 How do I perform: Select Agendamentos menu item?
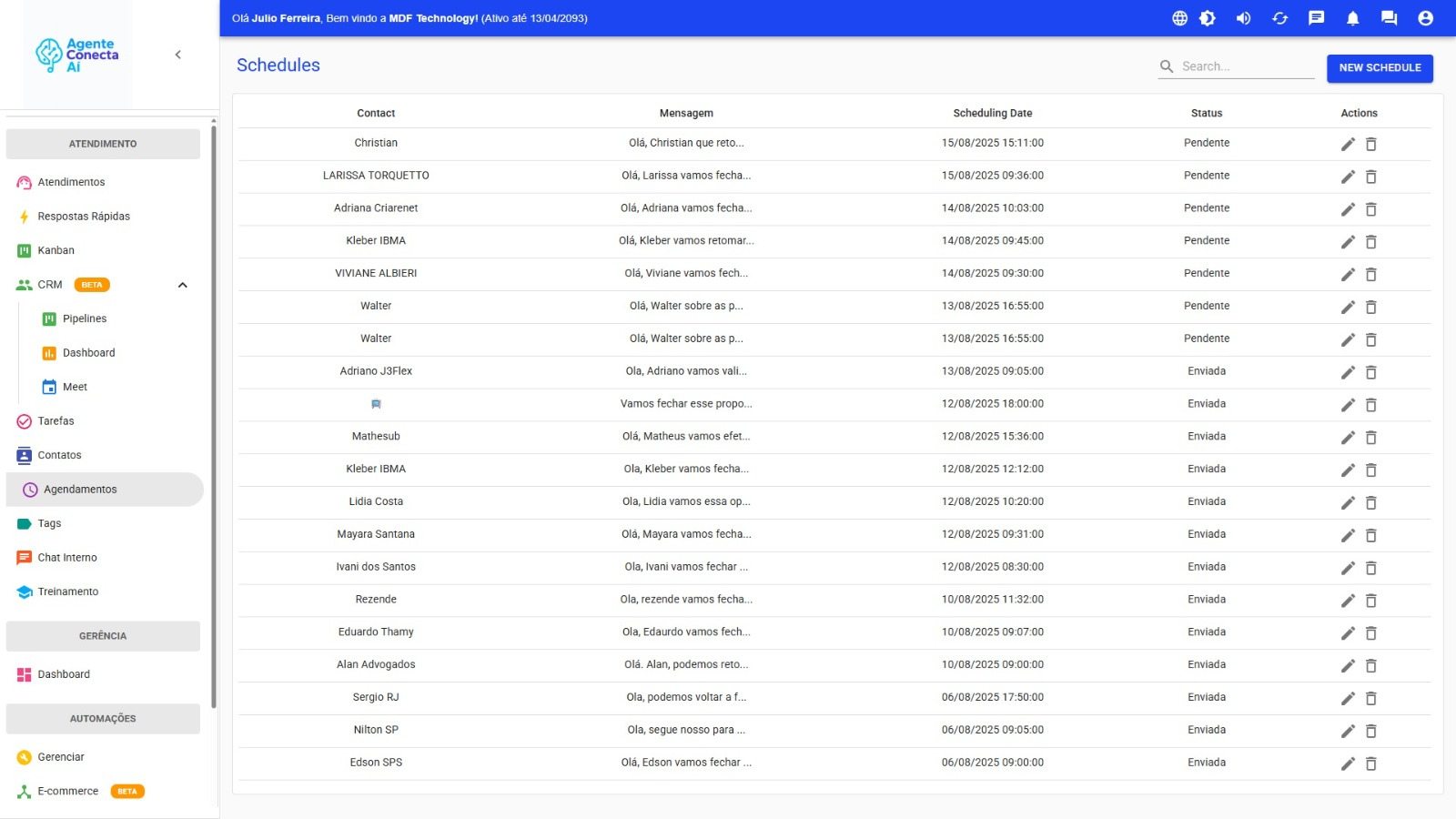click(x=105, y=490)
